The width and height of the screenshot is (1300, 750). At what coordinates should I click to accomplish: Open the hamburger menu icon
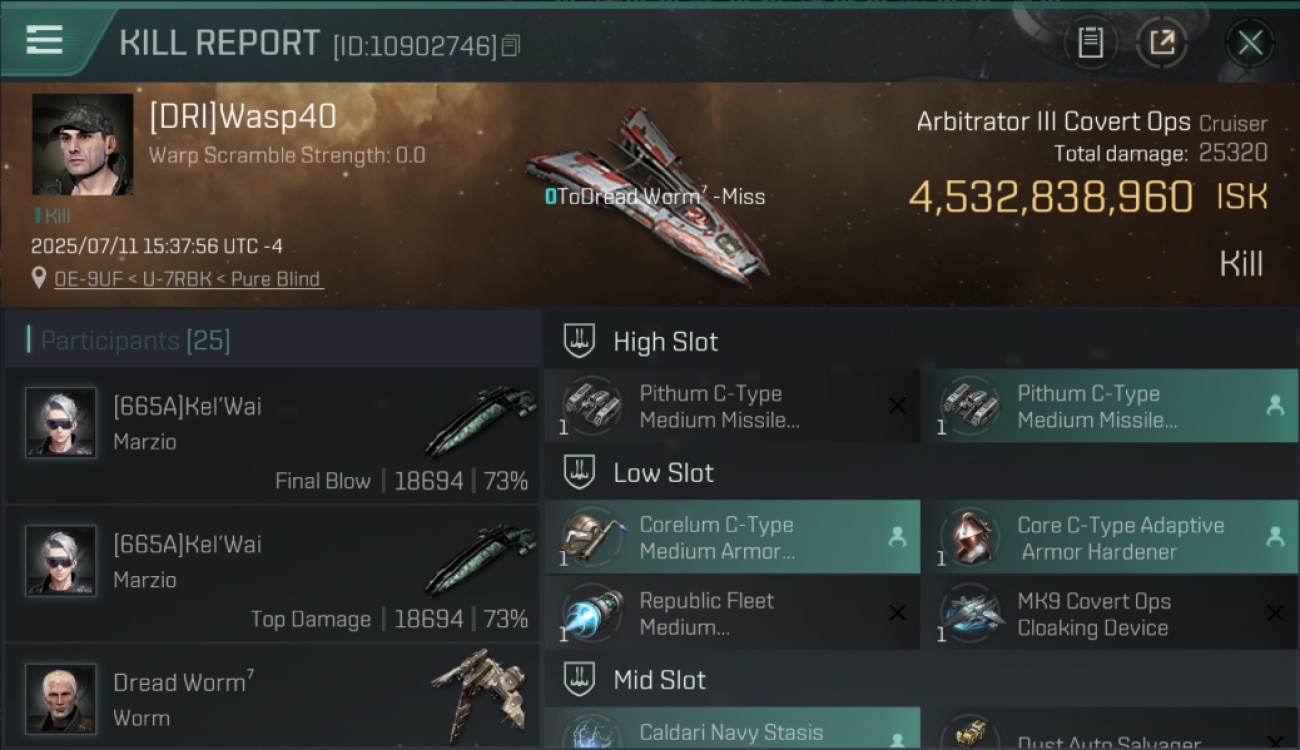[44, 41]
